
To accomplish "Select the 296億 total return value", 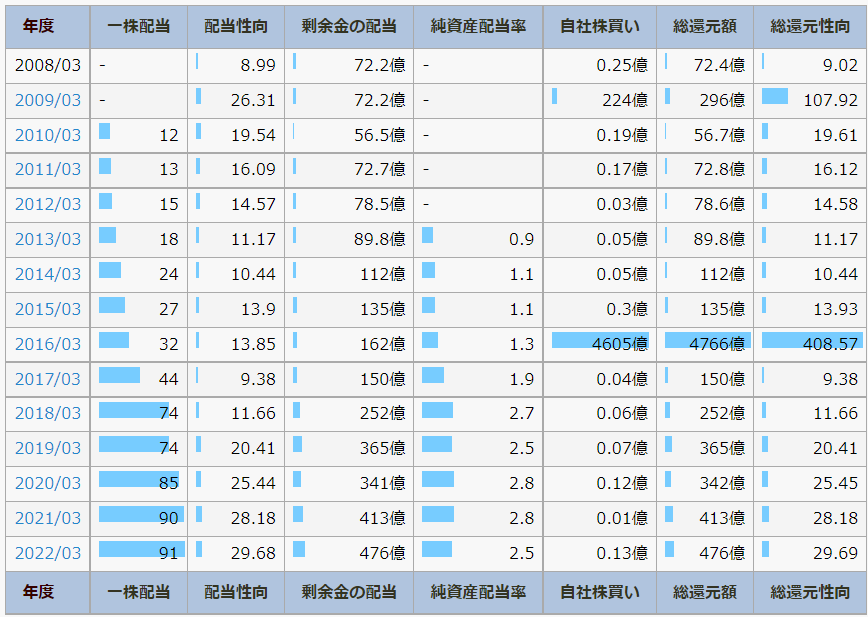I will tap(722, 100).
